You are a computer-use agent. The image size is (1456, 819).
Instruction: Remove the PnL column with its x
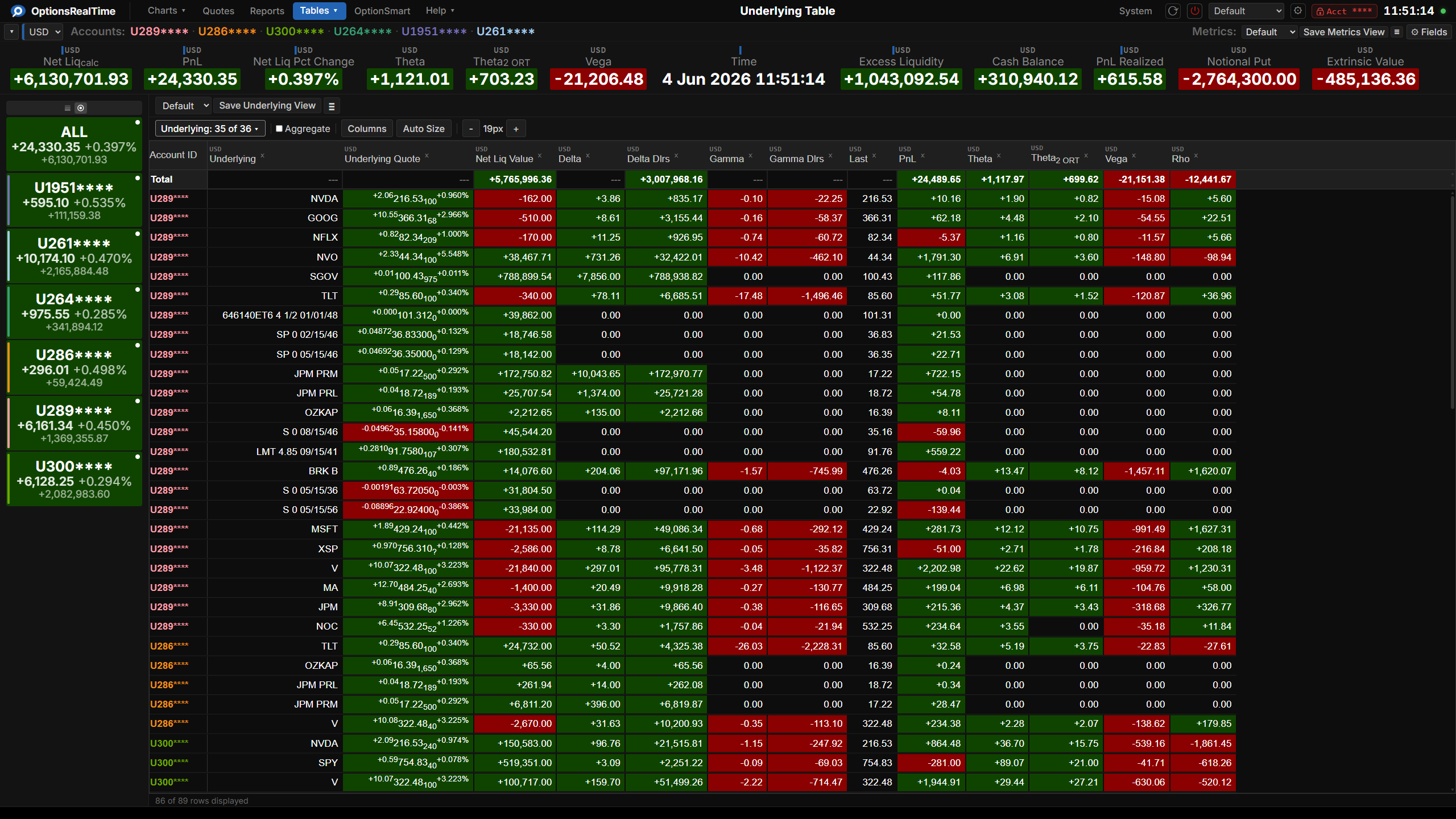click(x=923, y=156)
